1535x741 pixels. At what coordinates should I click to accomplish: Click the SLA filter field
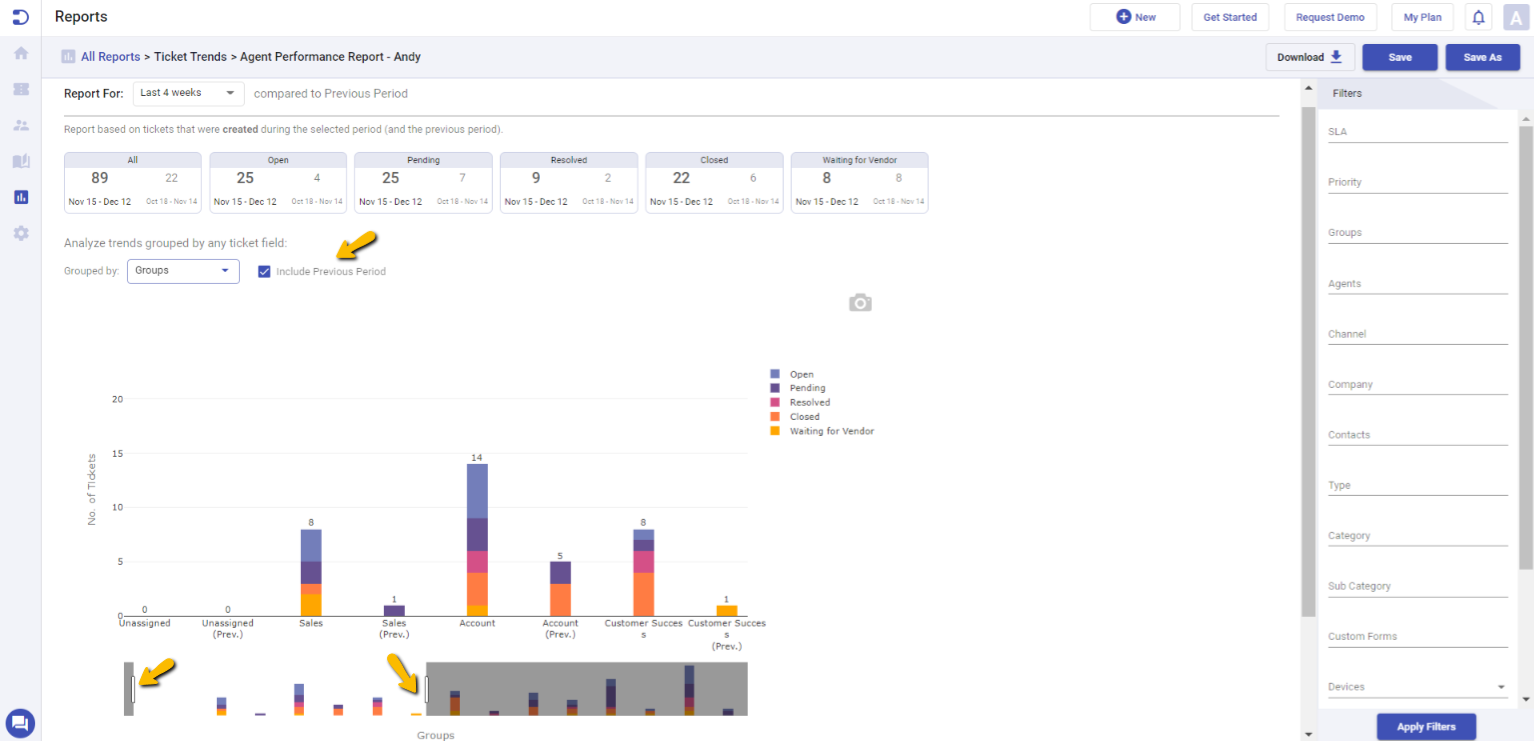[x=1417, y=131]
